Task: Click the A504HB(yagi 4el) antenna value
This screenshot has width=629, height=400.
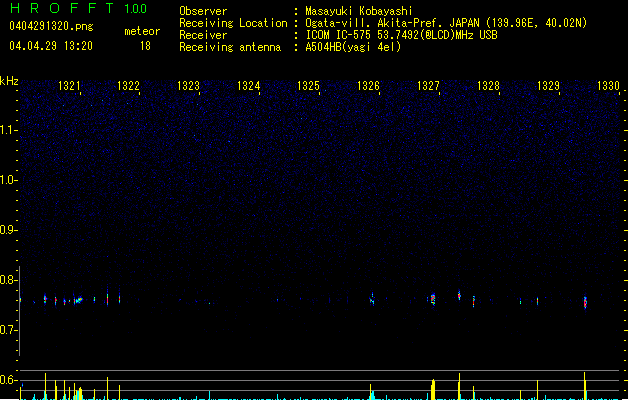Action: point(353,47)
